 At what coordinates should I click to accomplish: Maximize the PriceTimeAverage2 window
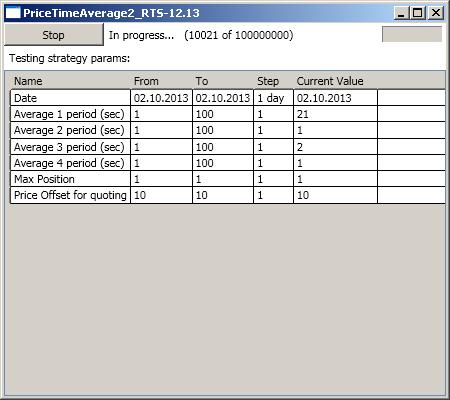click(x=418, y=13)
